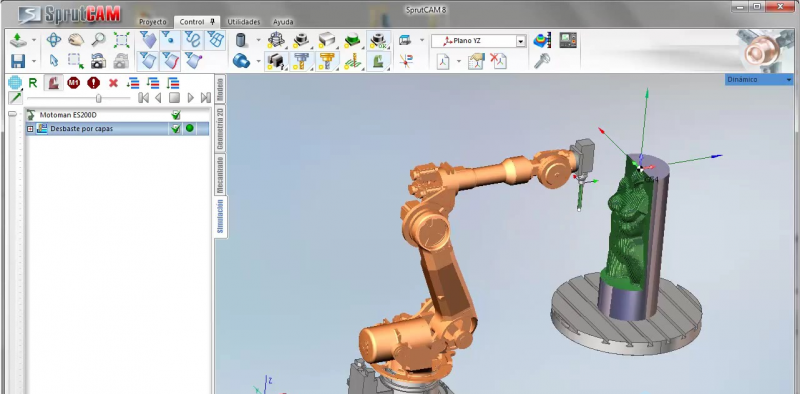Select the rotate view orbit tool
This screenshot has height=394, width=800.
[x=54, y=40]
